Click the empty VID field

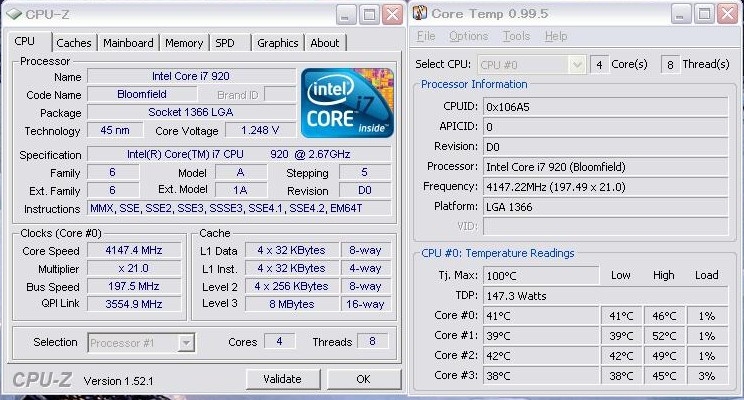[x=605, y=226]
